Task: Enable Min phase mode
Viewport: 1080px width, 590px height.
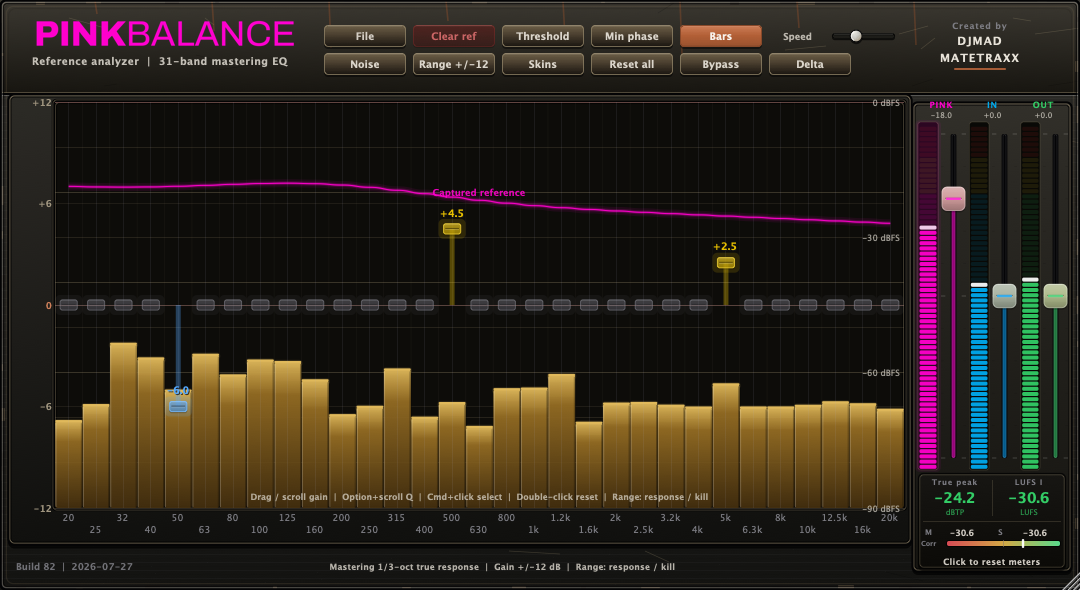Action: click(632, 36)
